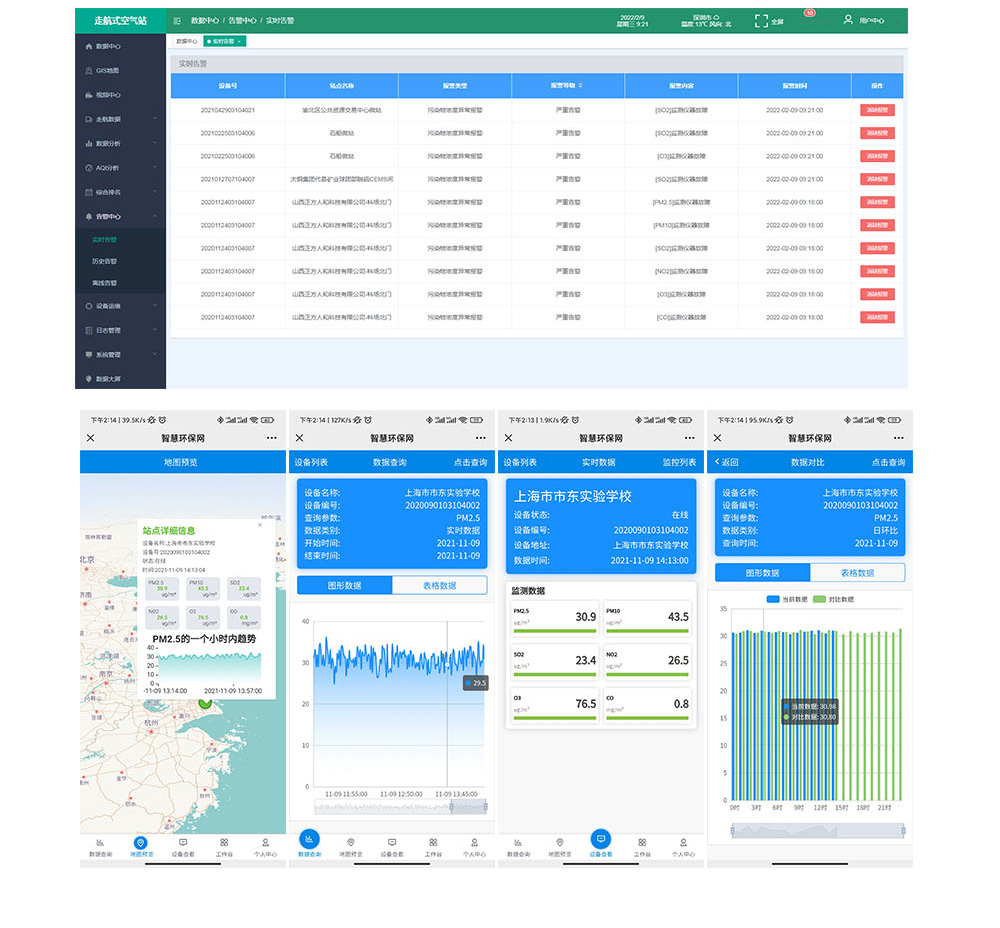The image size is (1000, 928).
Task: Switch to the 数据中心 page tab
Action: click(186, 41)
